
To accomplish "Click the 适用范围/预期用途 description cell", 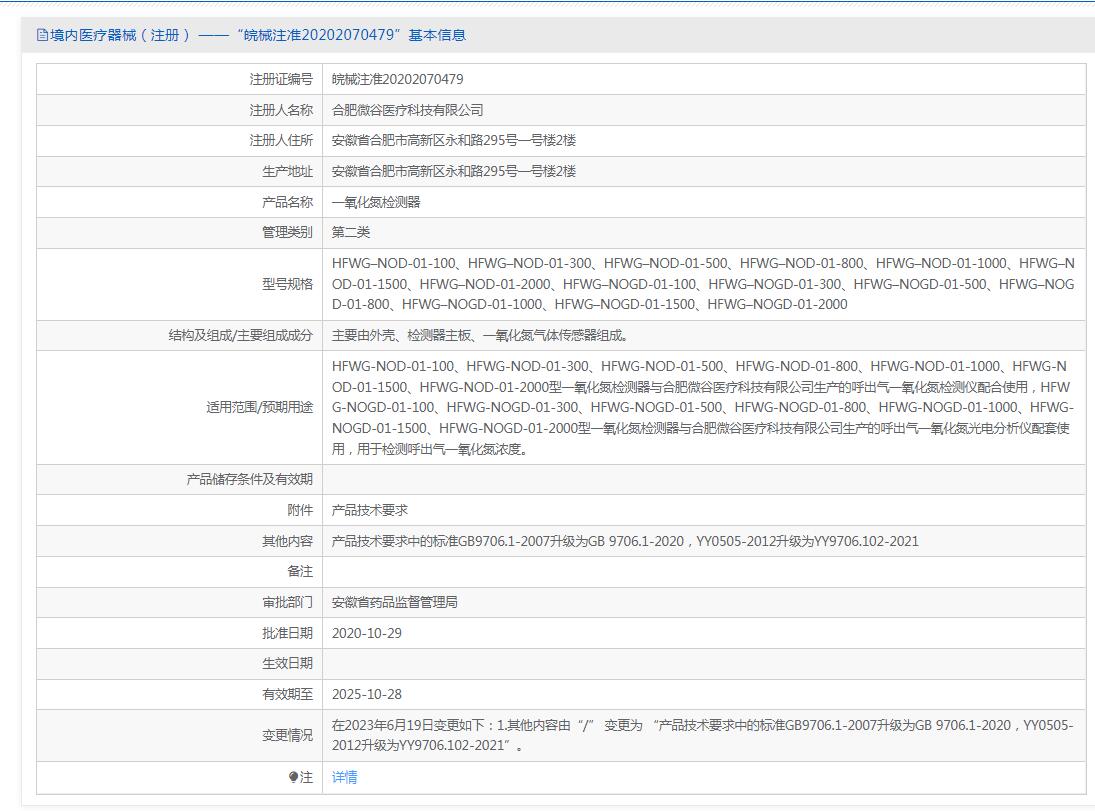I will (702, 408).
